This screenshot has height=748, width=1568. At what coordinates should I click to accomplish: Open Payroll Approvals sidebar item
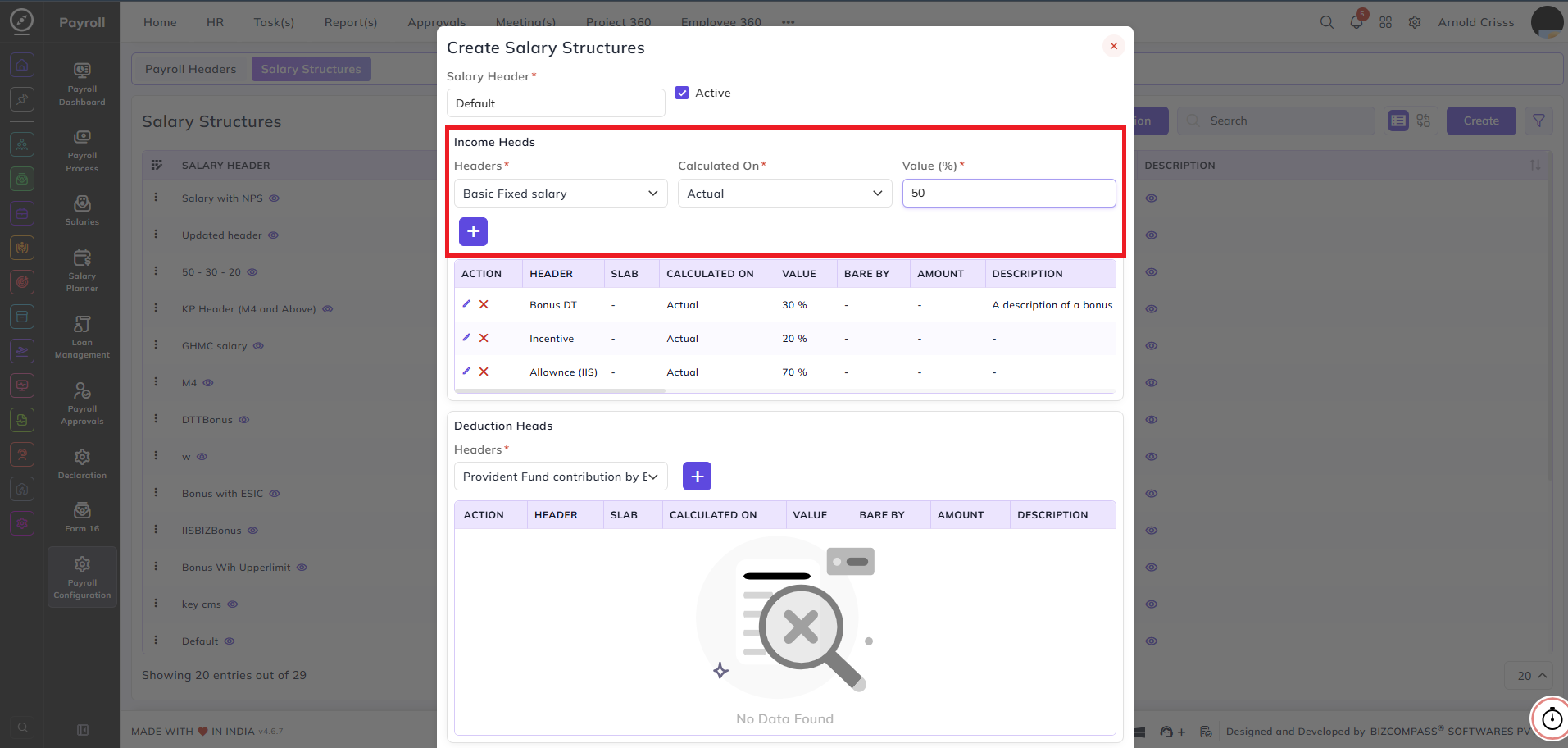pos(82,404)
